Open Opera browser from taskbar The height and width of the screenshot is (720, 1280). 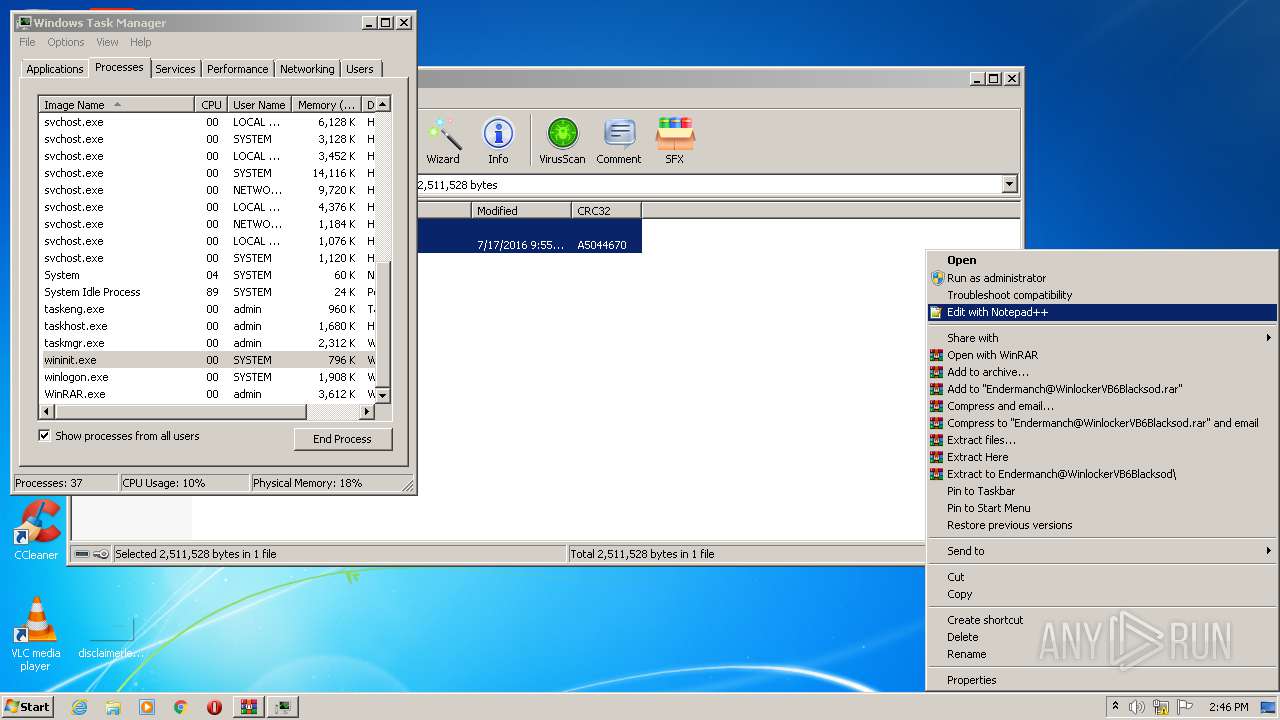[x=214, y=707]
